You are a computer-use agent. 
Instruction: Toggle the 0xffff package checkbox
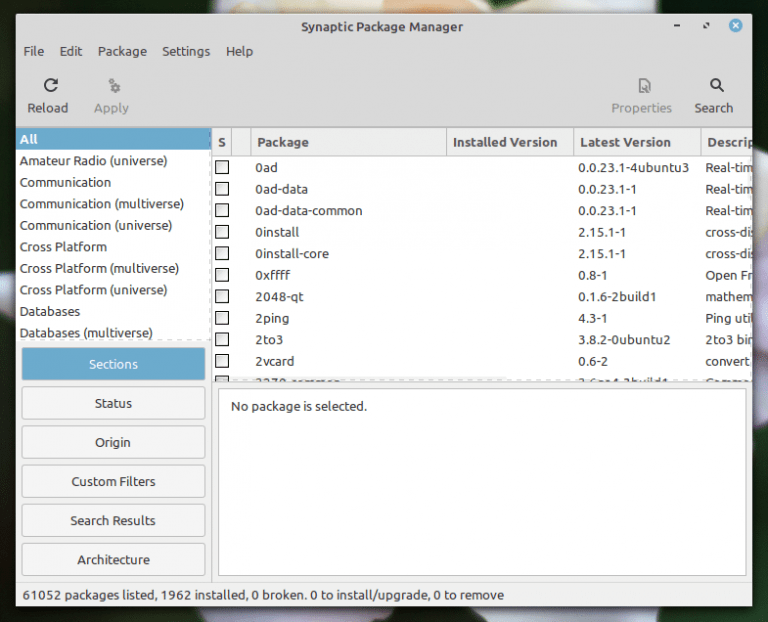click(x=222, y=275)
